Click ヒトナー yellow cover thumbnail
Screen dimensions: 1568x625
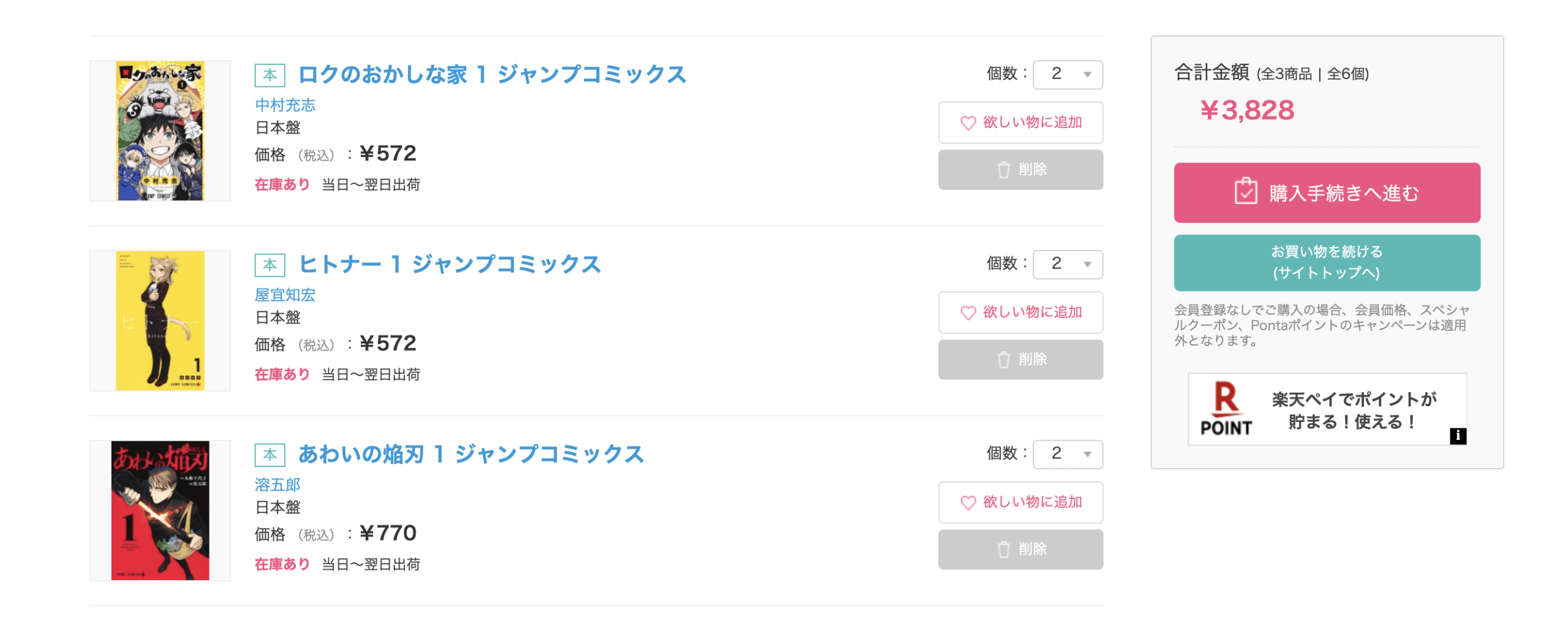click(160, 320)
